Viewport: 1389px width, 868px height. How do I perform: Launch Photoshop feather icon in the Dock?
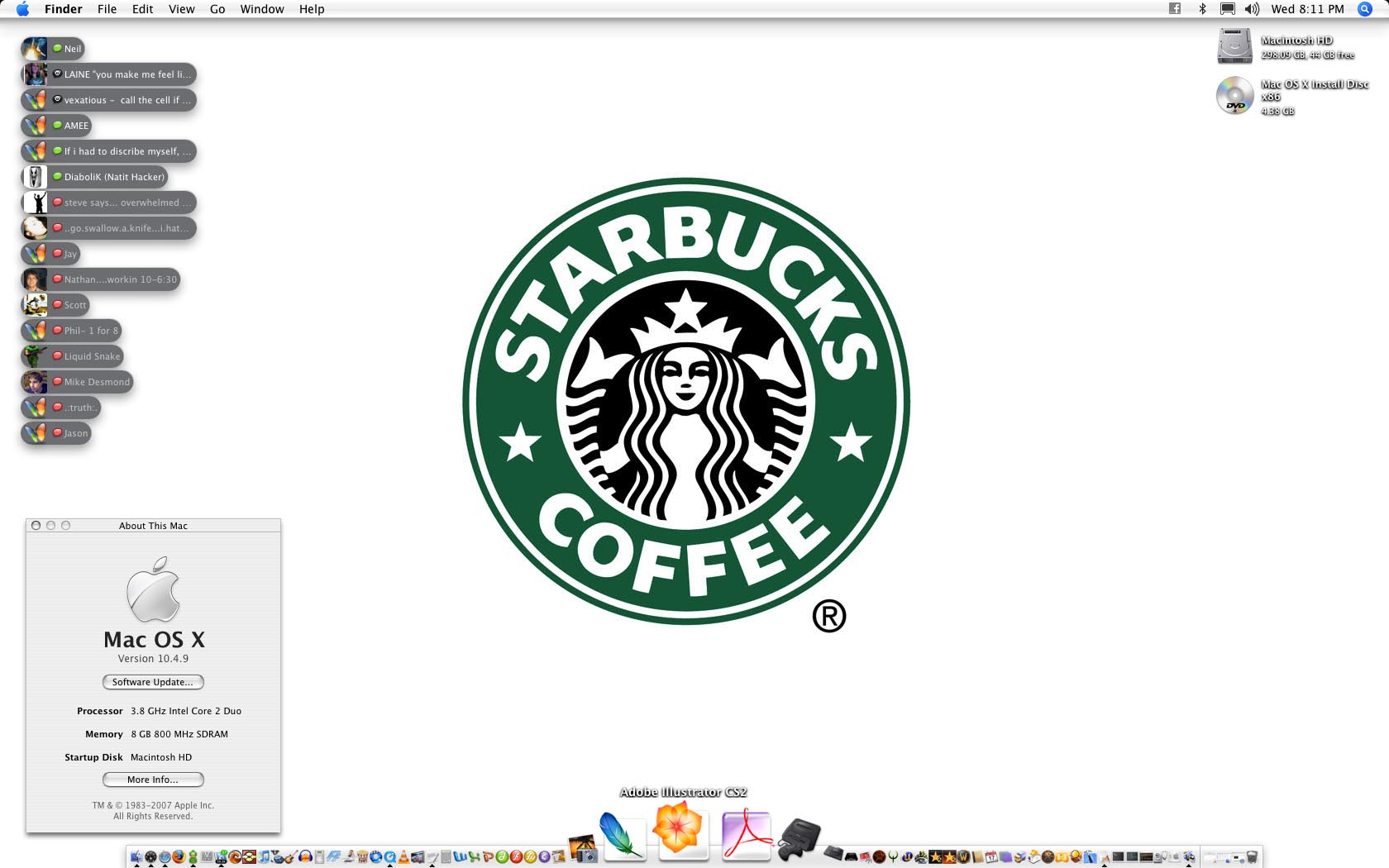point(622,837)
